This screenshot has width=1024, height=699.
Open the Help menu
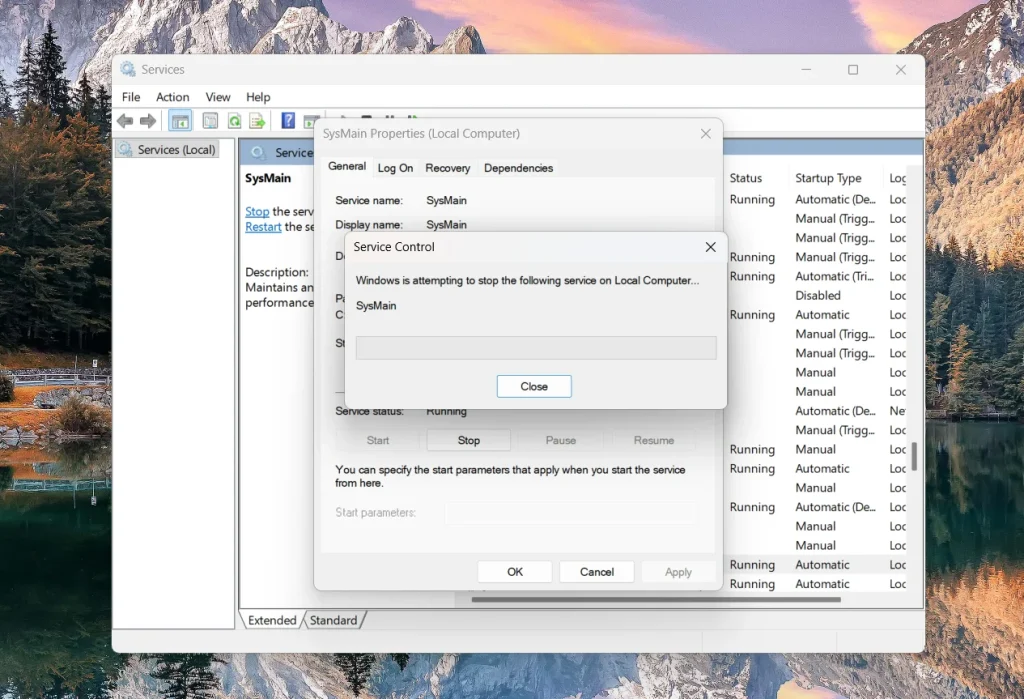(x=258, y=97)
